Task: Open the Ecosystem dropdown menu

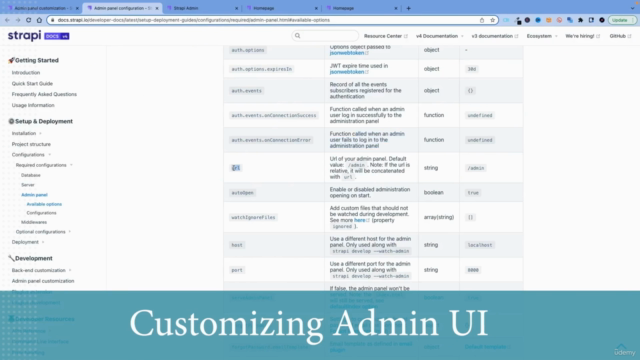Action: pyautogui.click(x=542, y=36)
